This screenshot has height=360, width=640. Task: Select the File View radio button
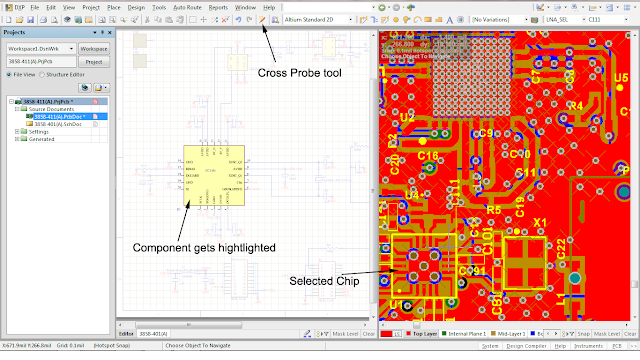tap(9, 75)
